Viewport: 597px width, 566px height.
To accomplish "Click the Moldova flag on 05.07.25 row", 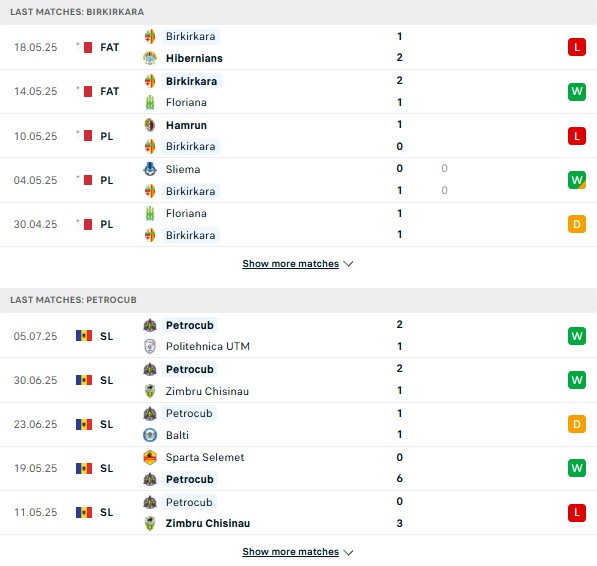I will pos(84,336).
